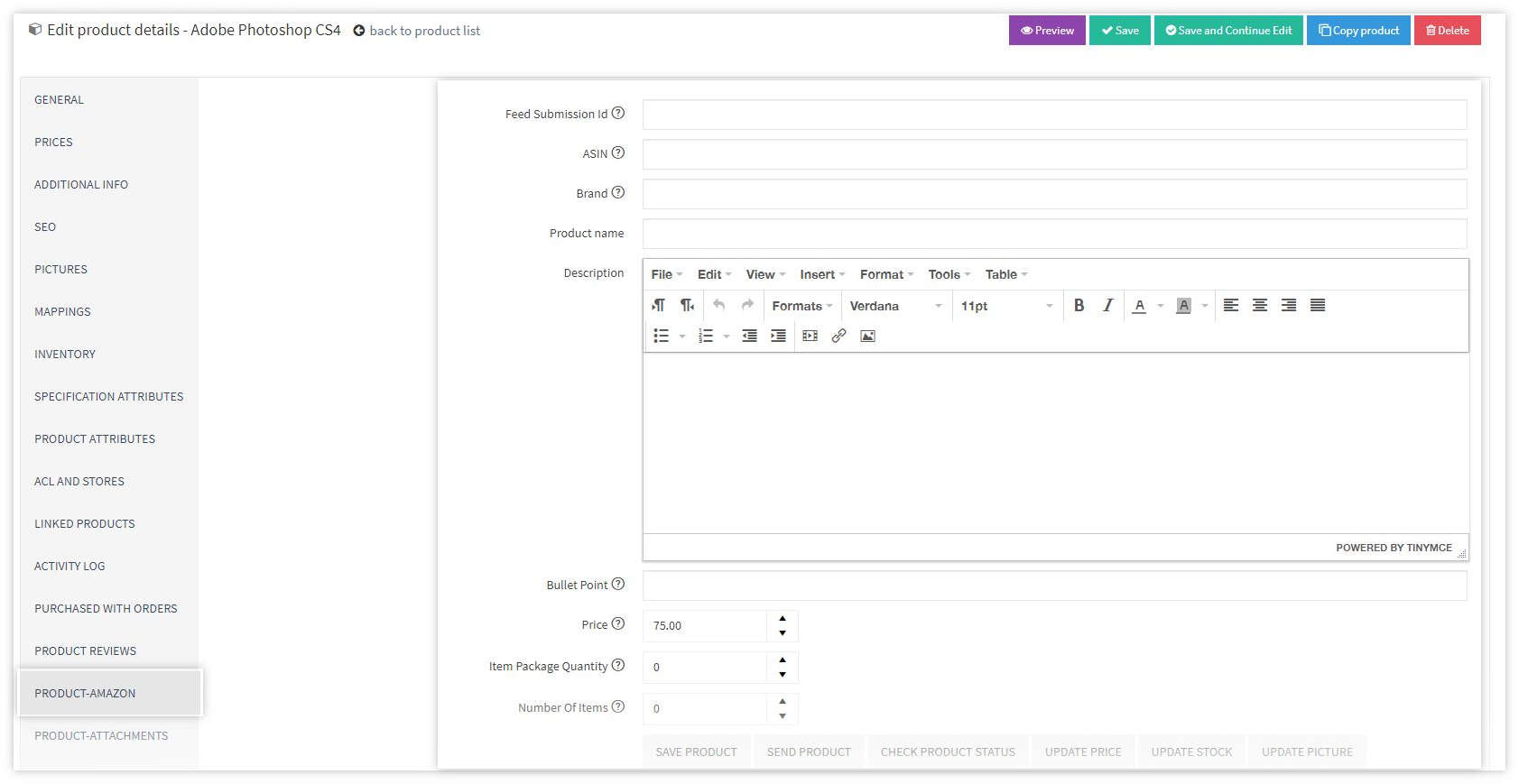Click the undo arrow in editor toolbar
Image resolution: width=1519 pixels, height=784 pixels.
718,305
